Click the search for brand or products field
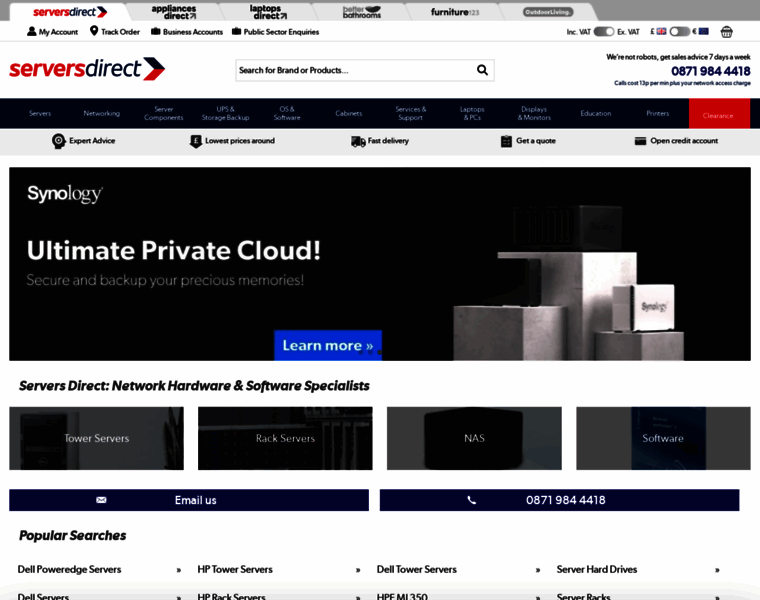Image resolution: width=760 pixels, height=600 pixels. [x=353, y=70]
